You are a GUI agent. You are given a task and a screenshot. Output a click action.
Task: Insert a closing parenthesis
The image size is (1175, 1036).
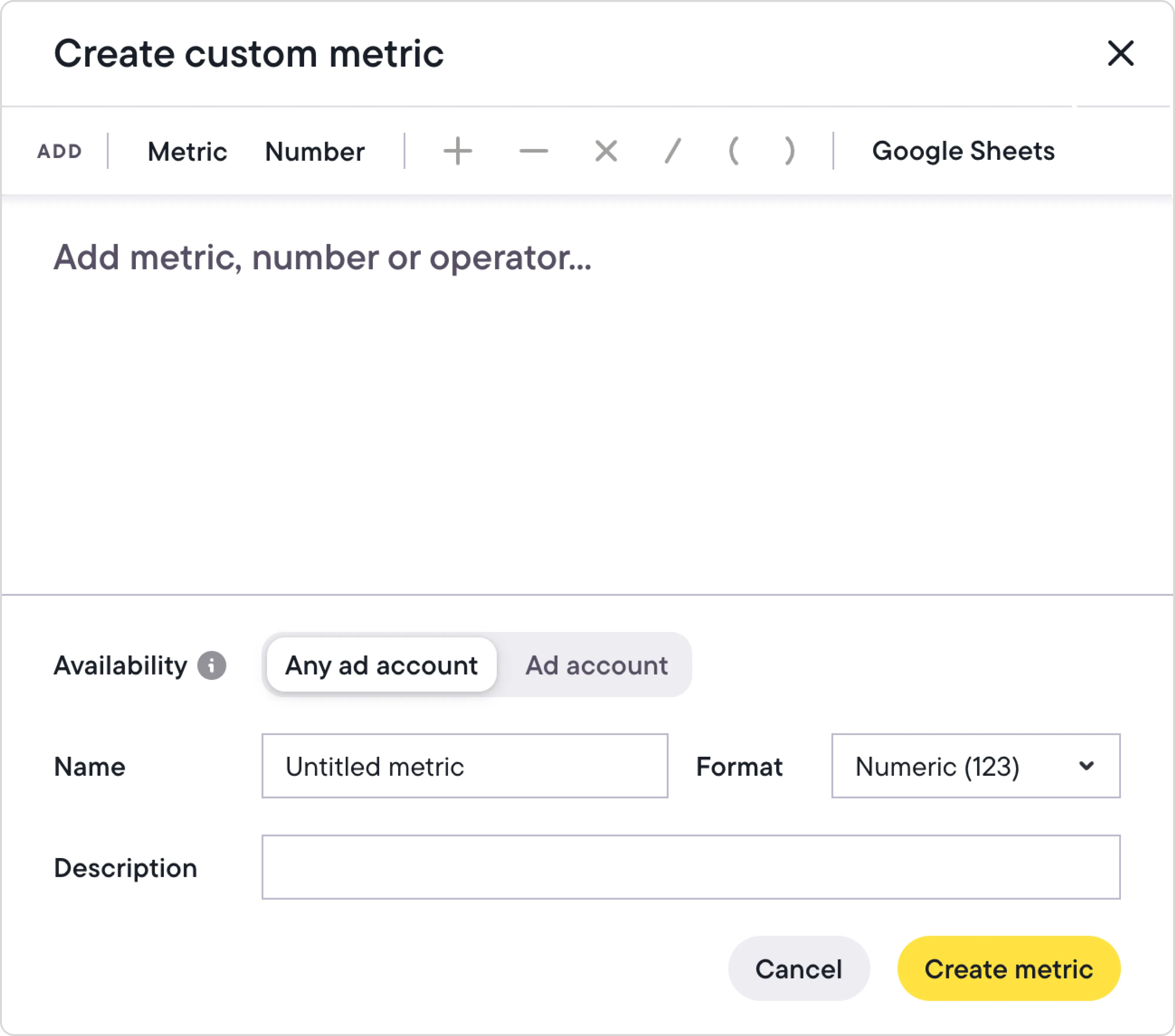point(790,152)
